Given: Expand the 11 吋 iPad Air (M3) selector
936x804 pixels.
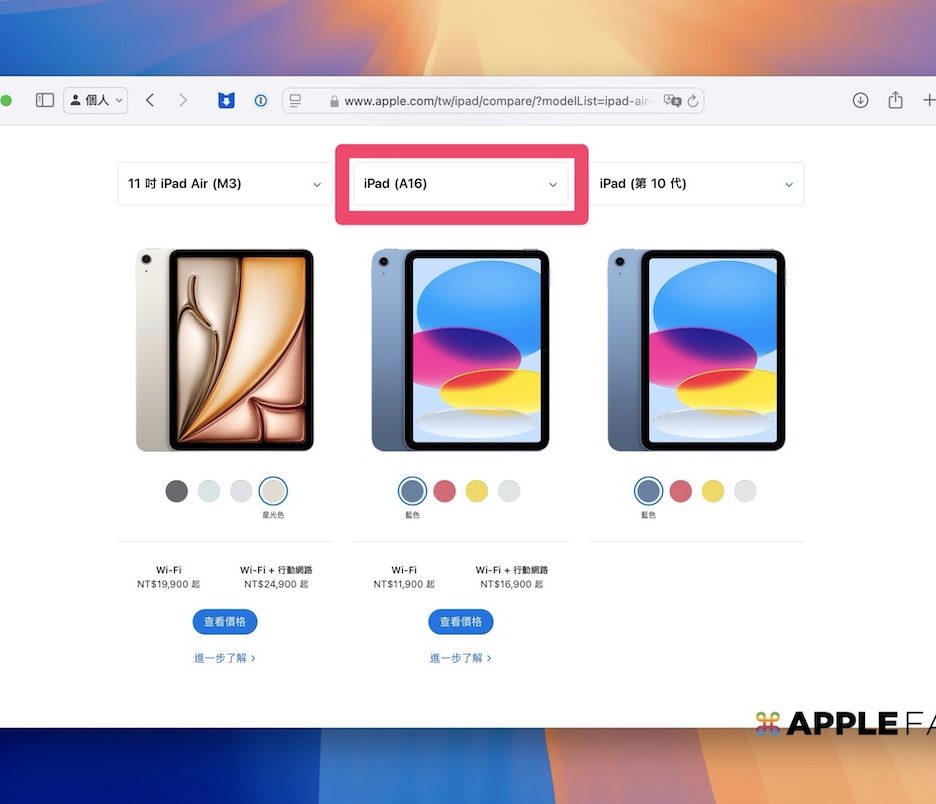Looking at the screenshot, I should (x=225, y=184).
